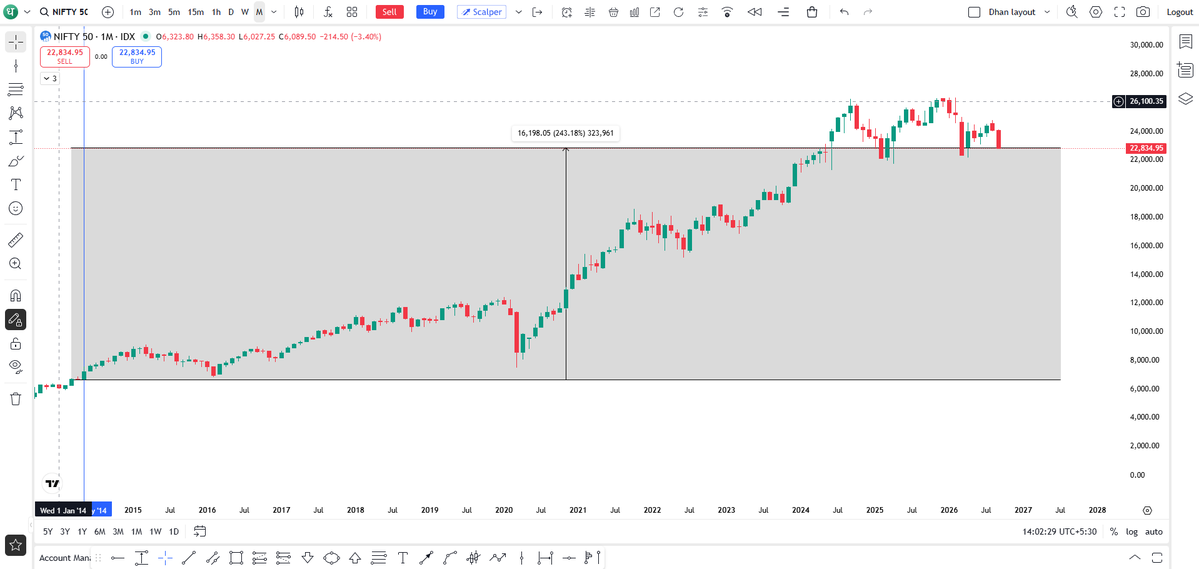Toggle percent scale mode

(x=1113, y=532)
